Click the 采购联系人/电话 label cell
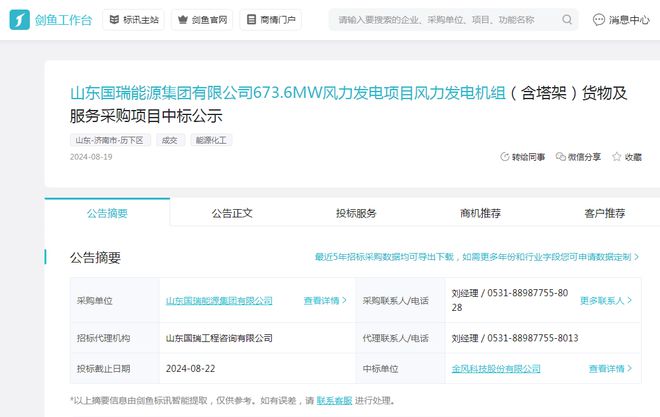660x417 pixels. (400, 300)
